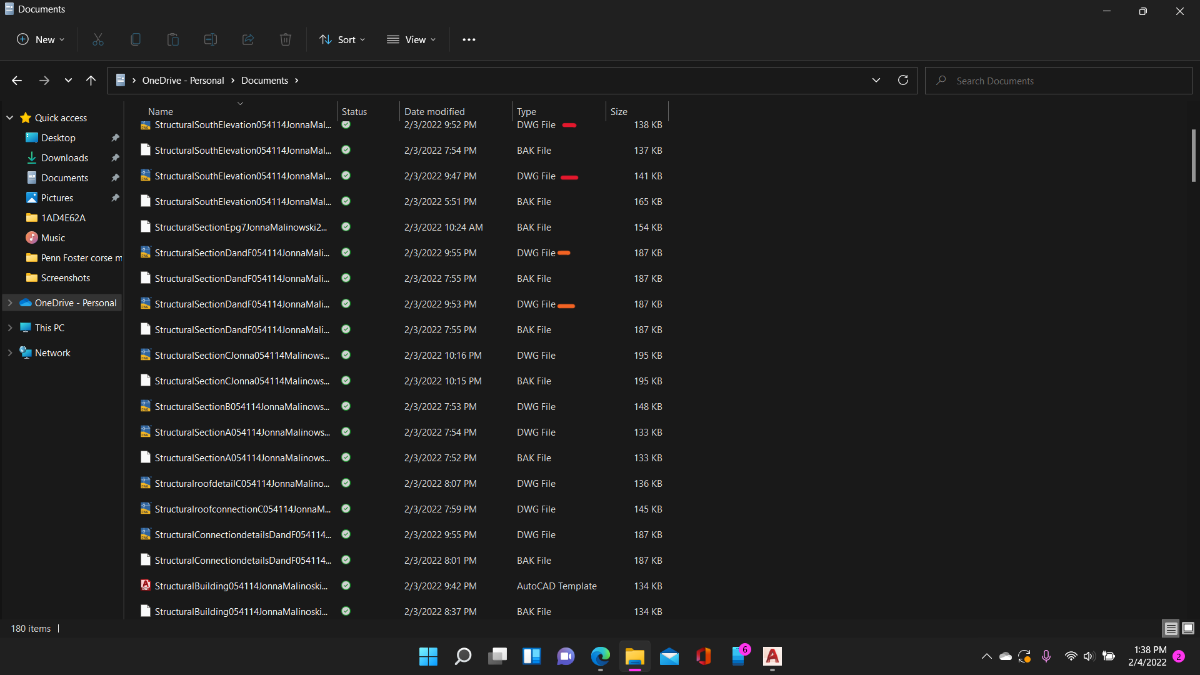1200x675 pixels.
Task: Open the address bar history dropdown
Action: [877, 80]
